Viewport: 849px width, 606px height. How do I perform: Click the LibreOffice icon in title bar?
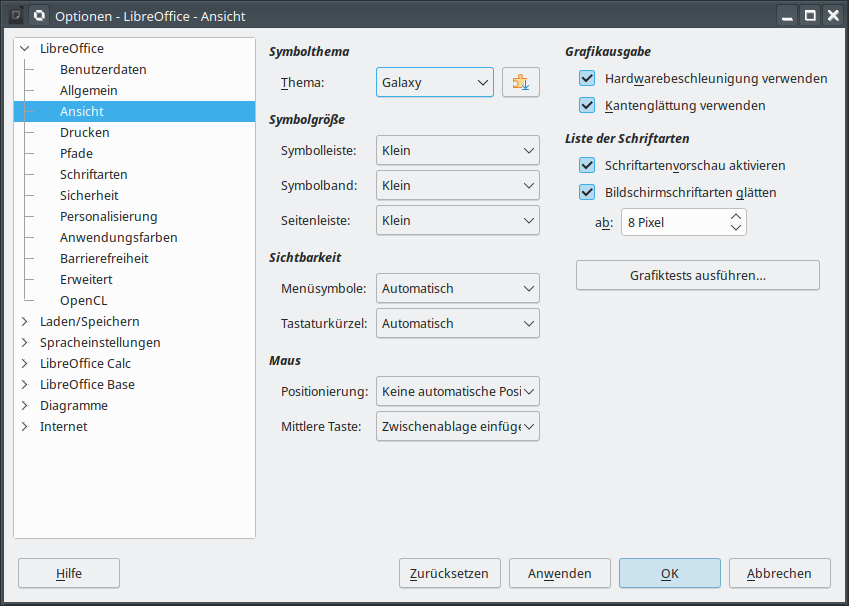point(39,15)
